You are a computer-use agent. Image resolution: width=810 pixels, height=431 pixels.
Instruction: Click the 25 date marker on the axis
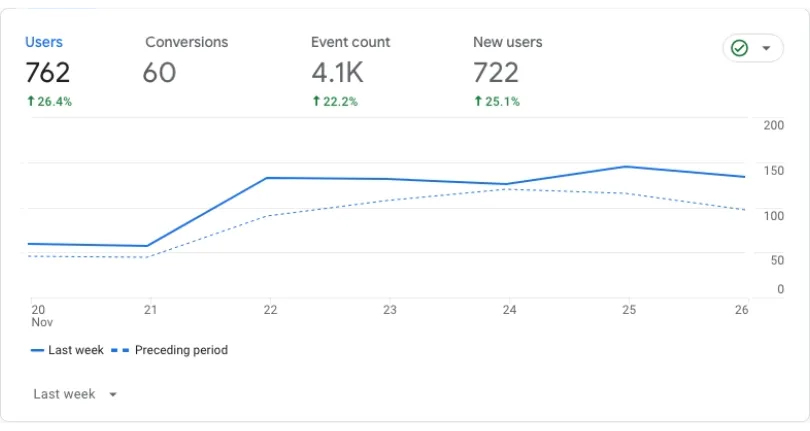tap(629, 310)
